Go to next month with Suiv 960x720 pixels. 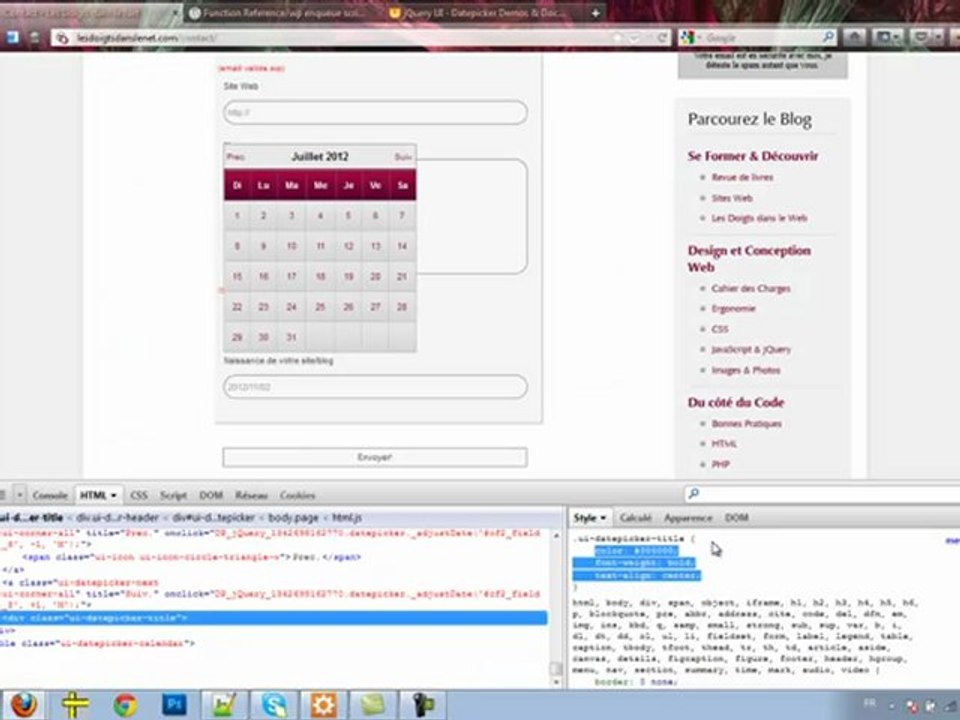coord(403,157)
